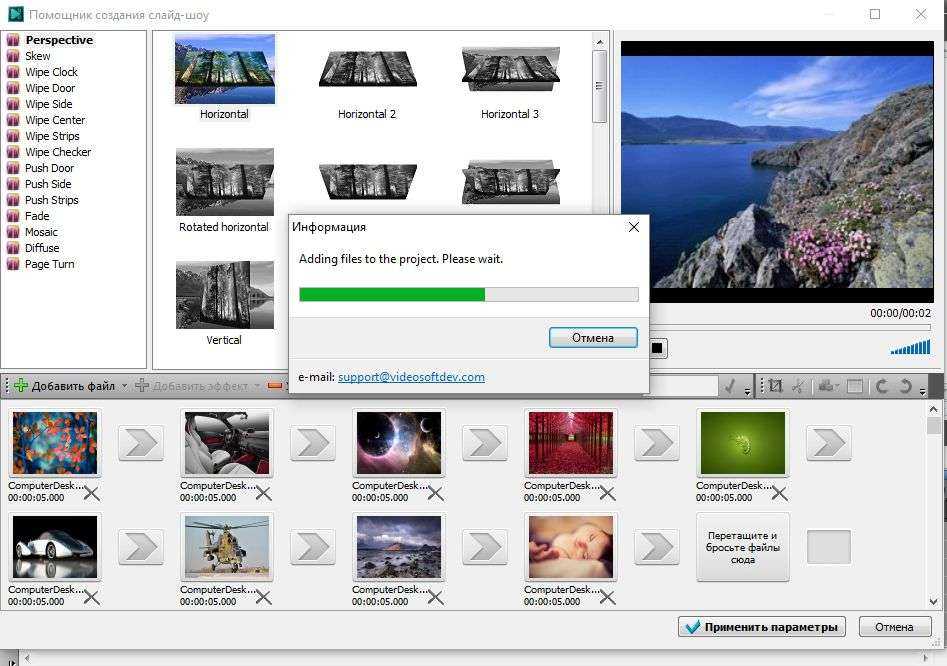Select the crop tool icon in toolbar

pos(775,386)
